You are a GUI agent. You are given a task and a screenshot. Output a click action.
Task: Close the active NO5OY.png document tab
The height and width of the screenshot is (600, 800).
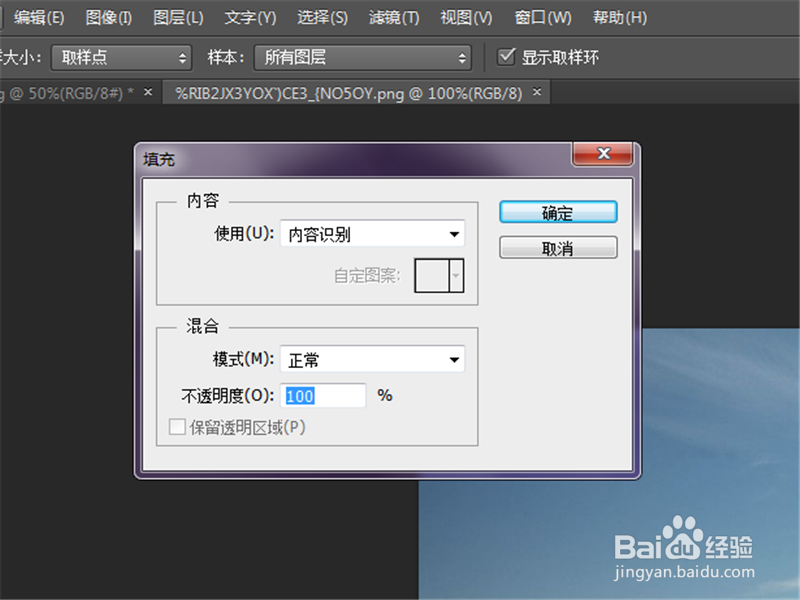537,91
